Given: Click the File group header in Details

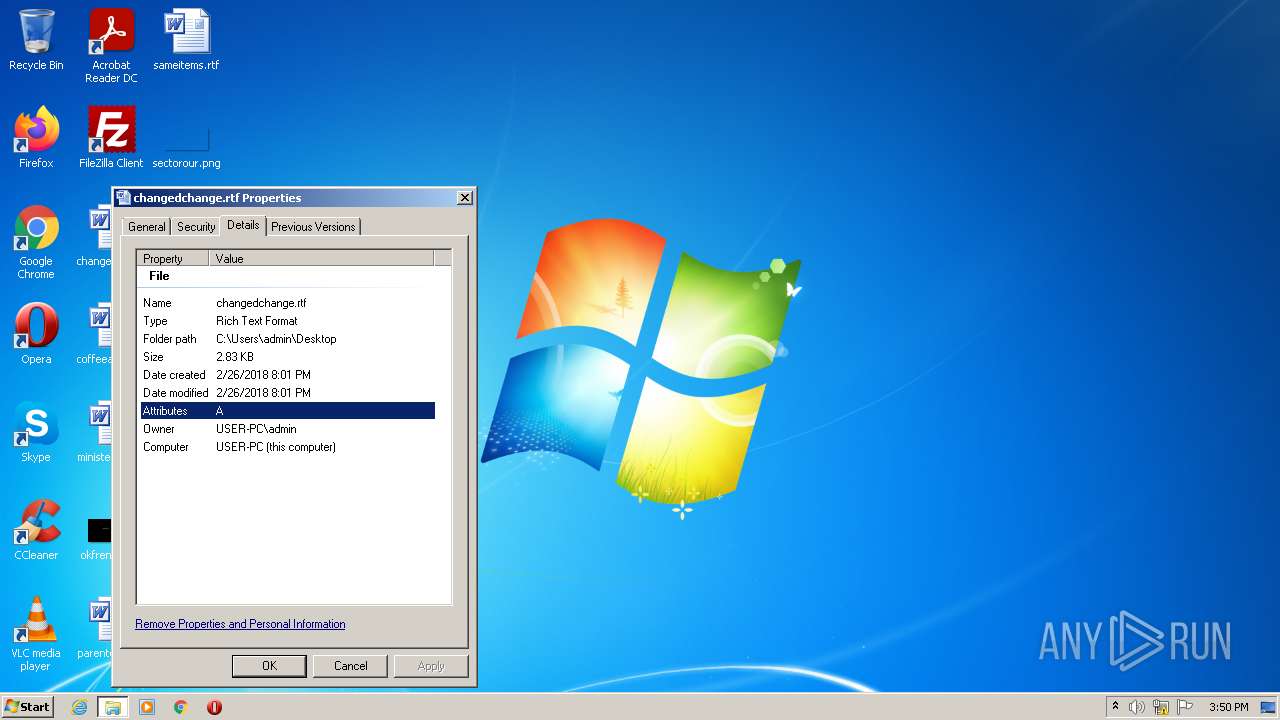Looking at the screenshot, I should (159, 276).
